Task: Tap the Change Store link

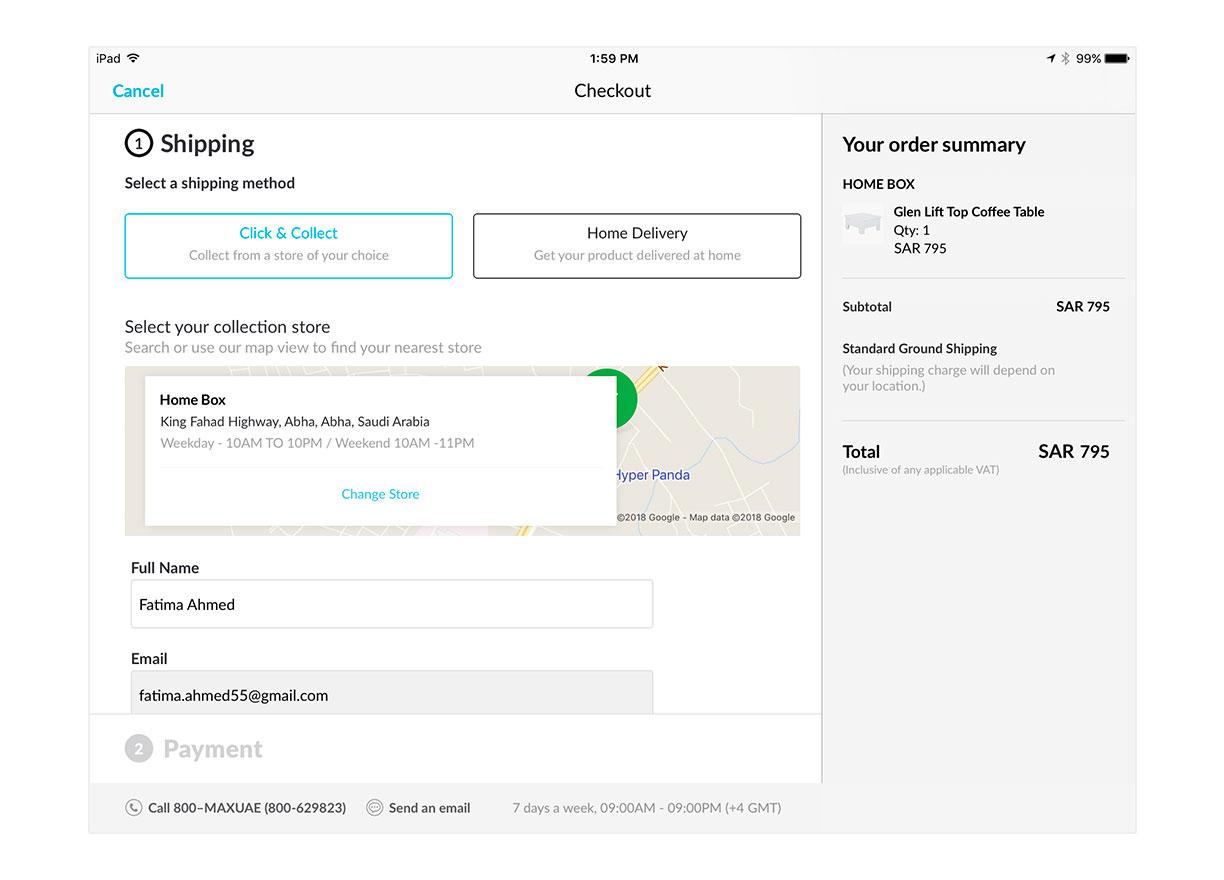Action: [380, 494]
